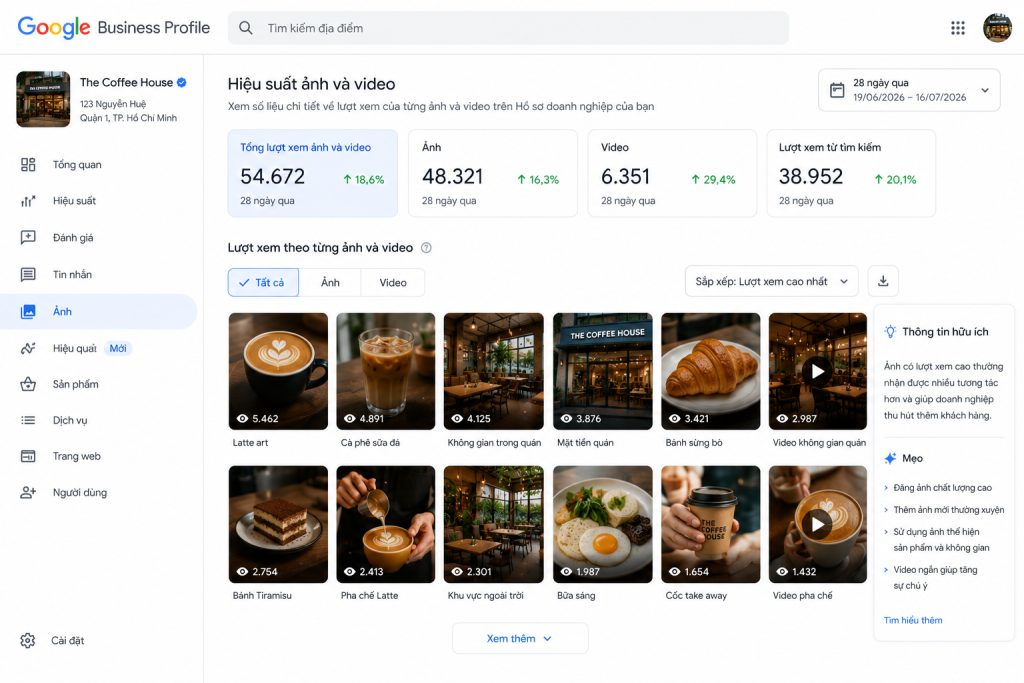Click the lightbulb icon by Thông tin hữu ích
Screen dimensions: 1024x683
[890, 332]
